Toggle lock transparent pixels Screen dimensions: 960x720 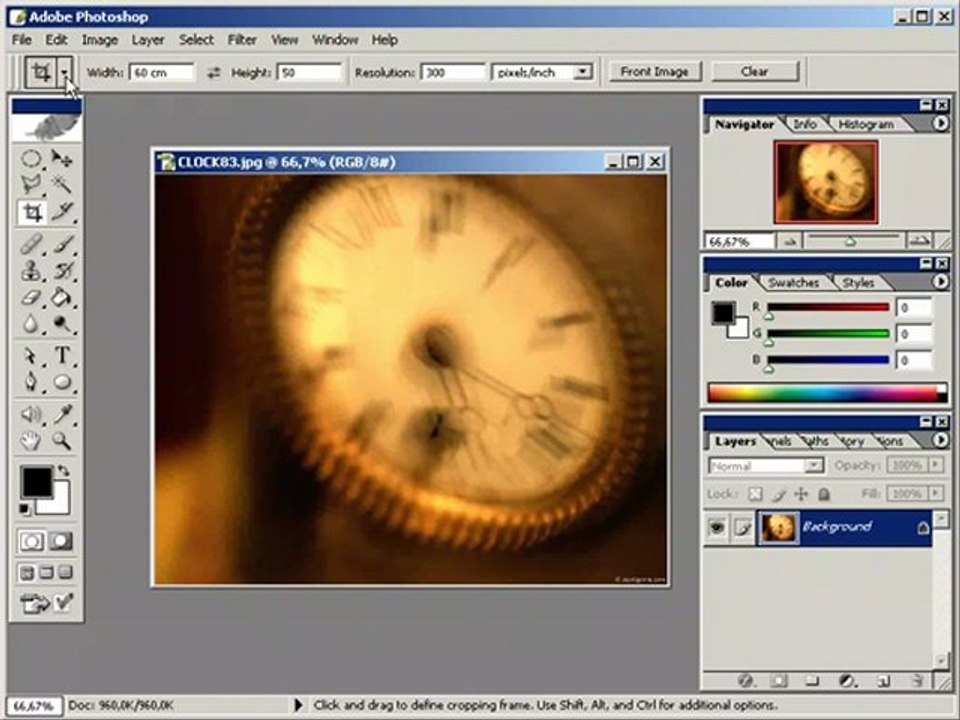[x=756, y=493]
